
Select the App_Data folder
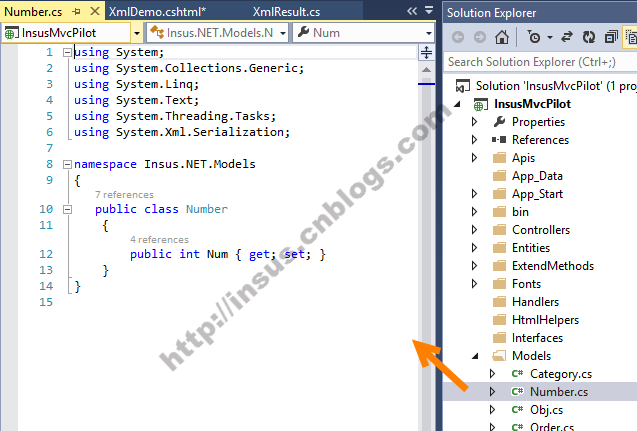pos(537,176)
